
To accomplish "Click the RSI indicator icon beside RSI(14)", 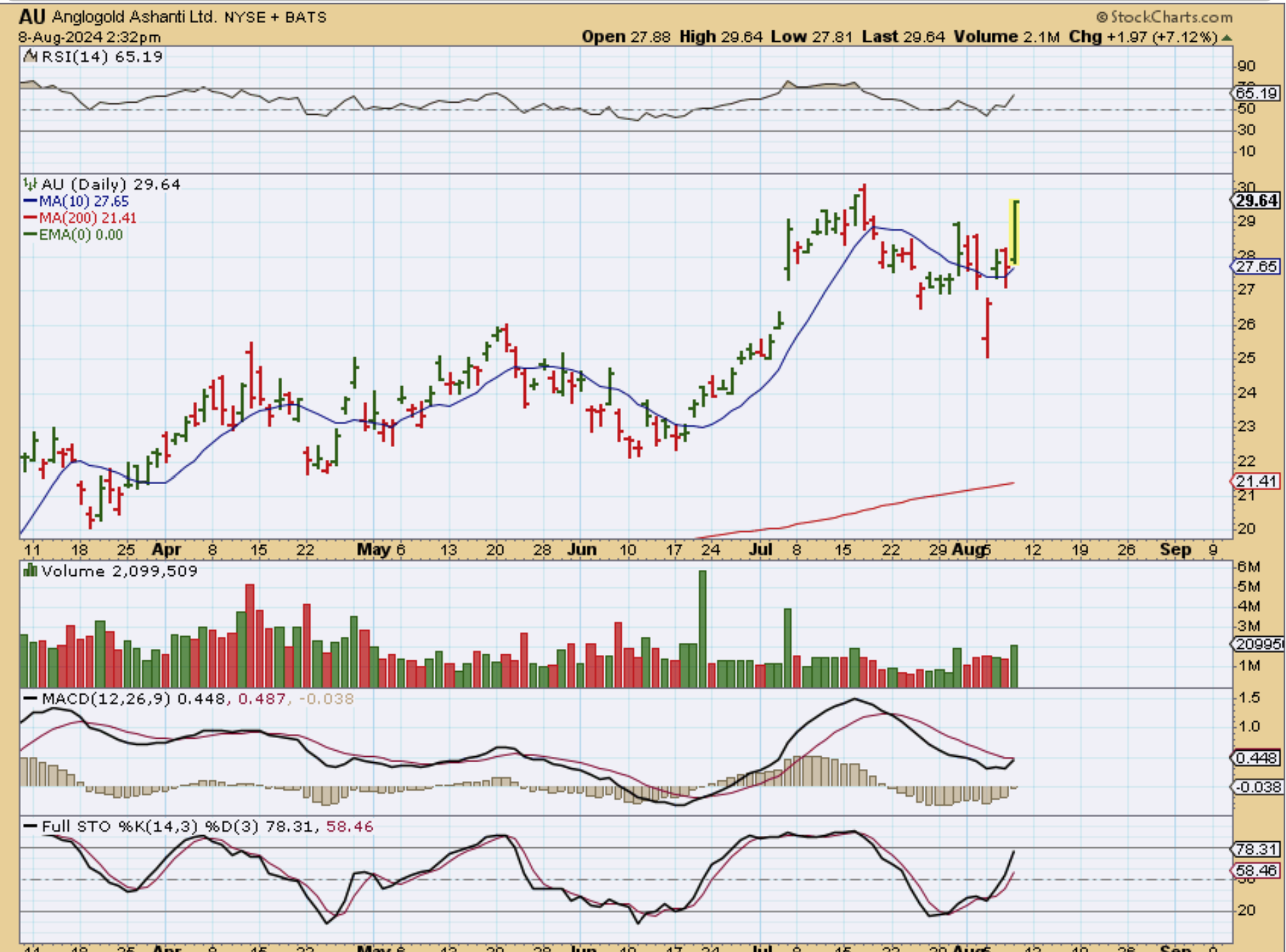I will point(30,57).
